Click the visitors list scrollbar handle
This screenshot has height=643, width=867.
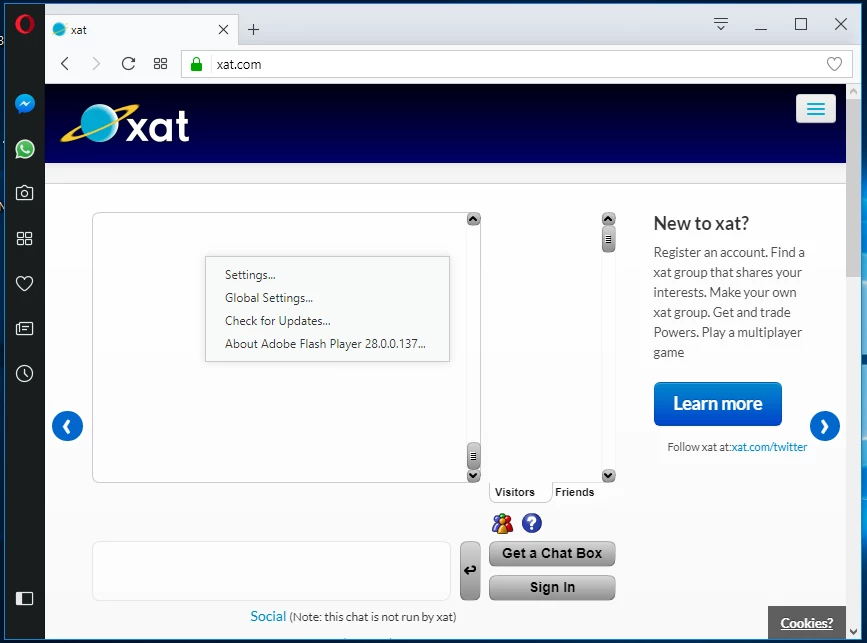(x=608, y=239)
